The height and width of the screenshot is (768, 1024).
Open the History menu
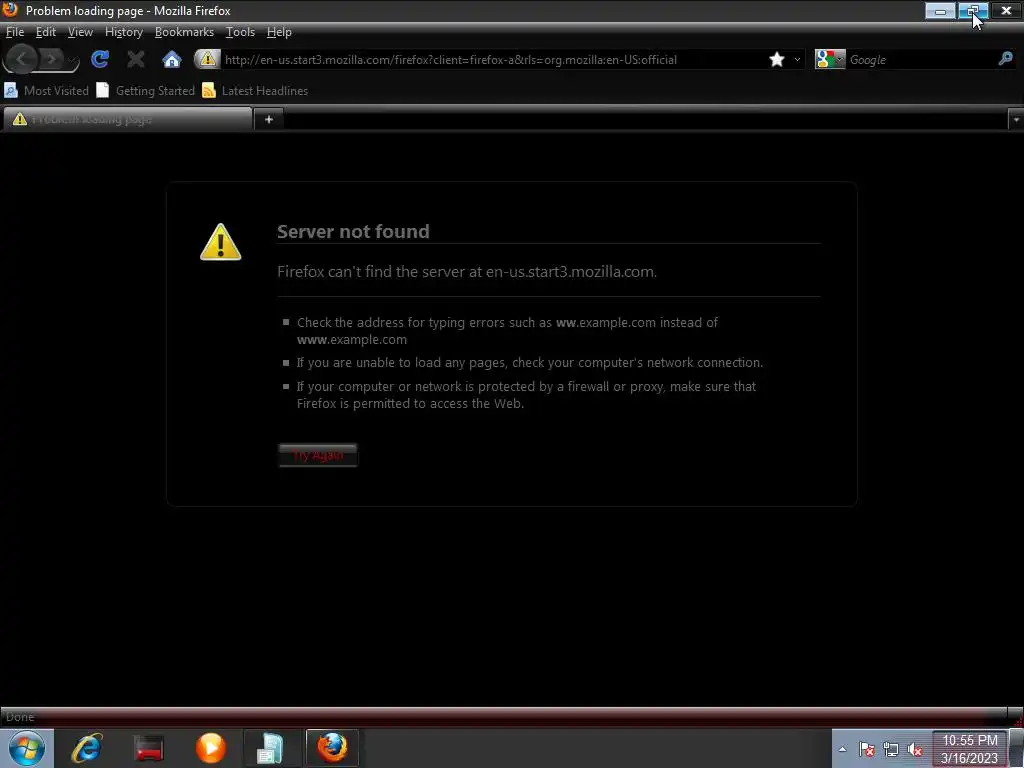pyautogui.click(x=123, y=32)
